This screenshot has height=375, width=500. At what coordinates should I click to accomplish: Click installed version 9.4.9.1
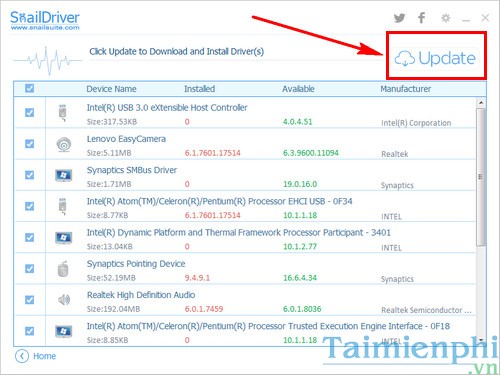197,278
